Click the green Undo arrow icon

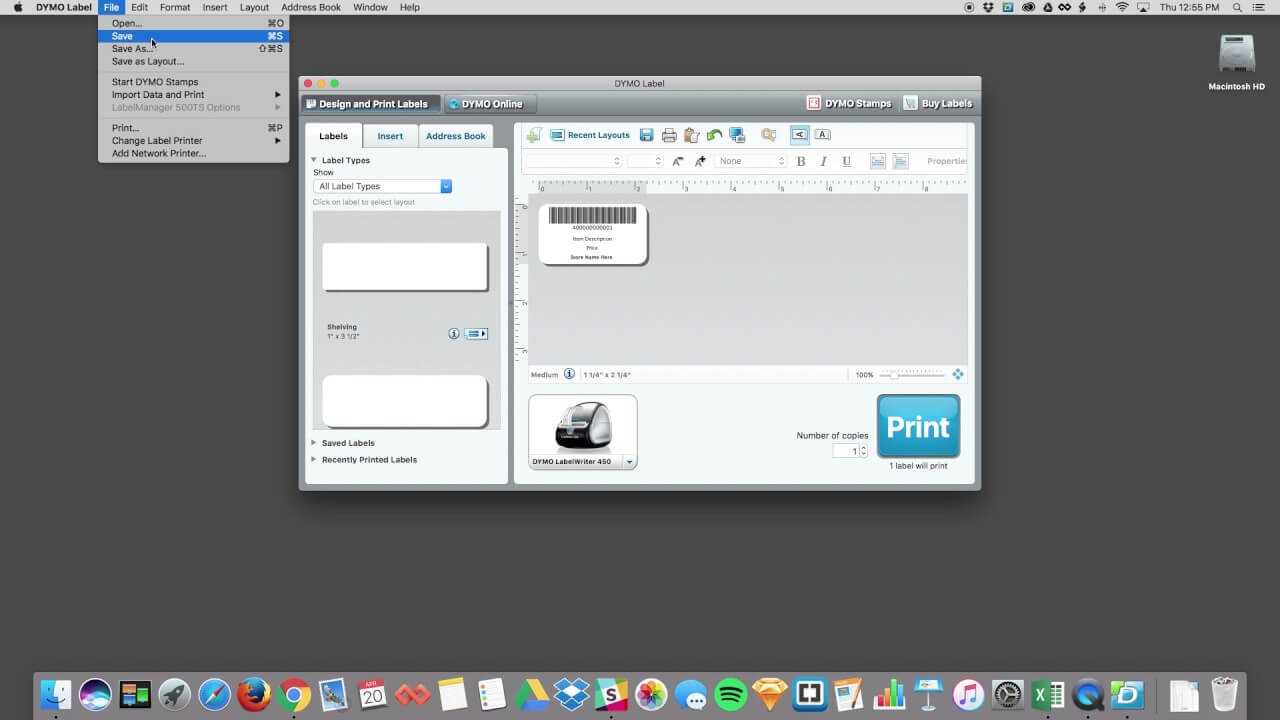[x=714, y=135]
